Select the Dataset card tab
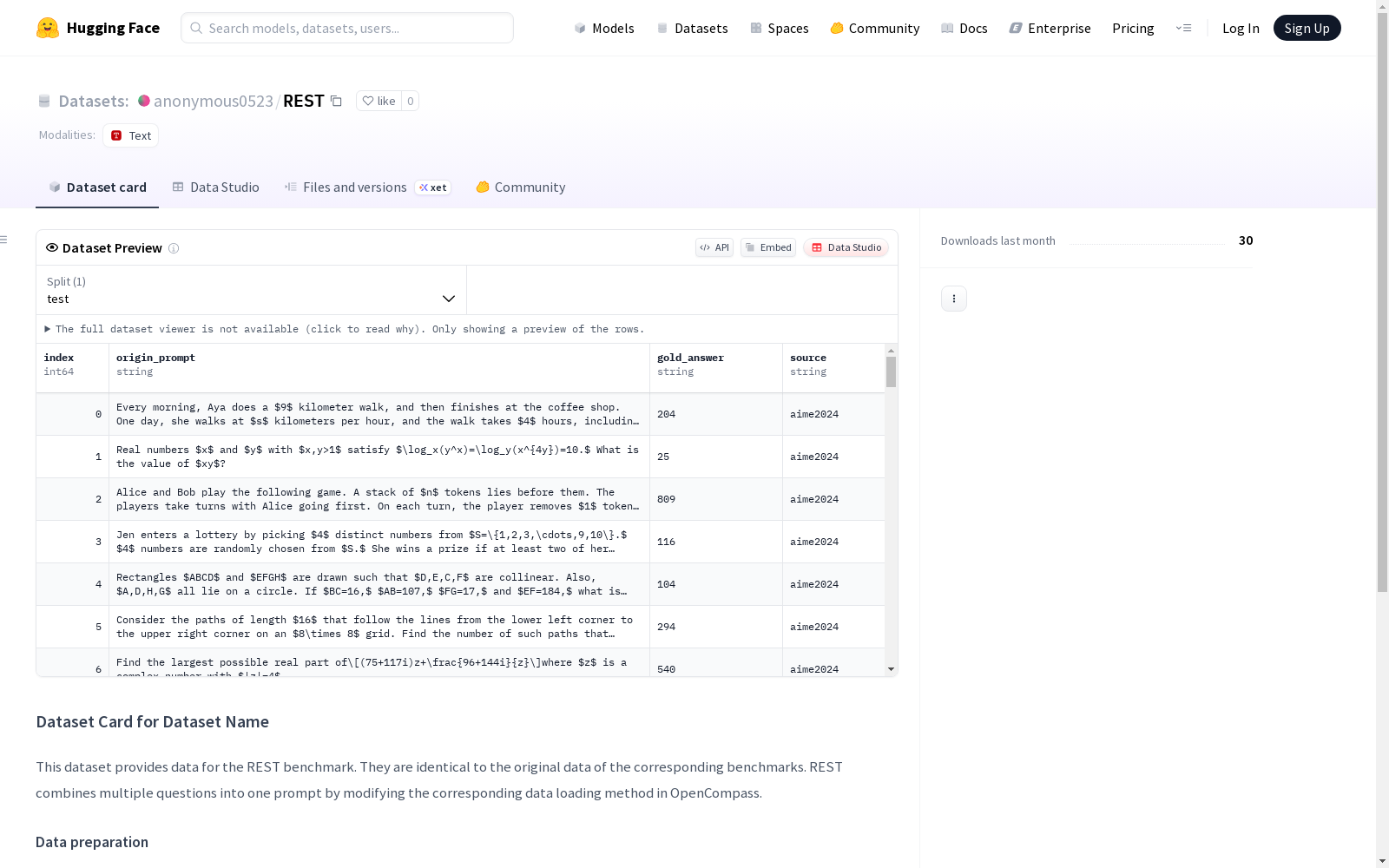Screen dimensions: 1389x868 click(x=97, y=187)
